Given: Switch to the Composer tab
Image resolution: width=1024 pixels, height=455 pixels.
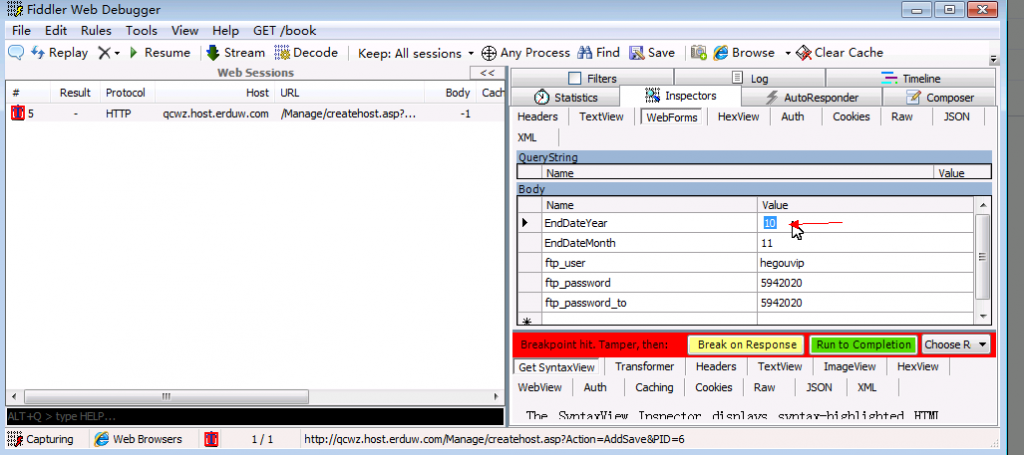Looking at the screenshot, I should 940,97.
